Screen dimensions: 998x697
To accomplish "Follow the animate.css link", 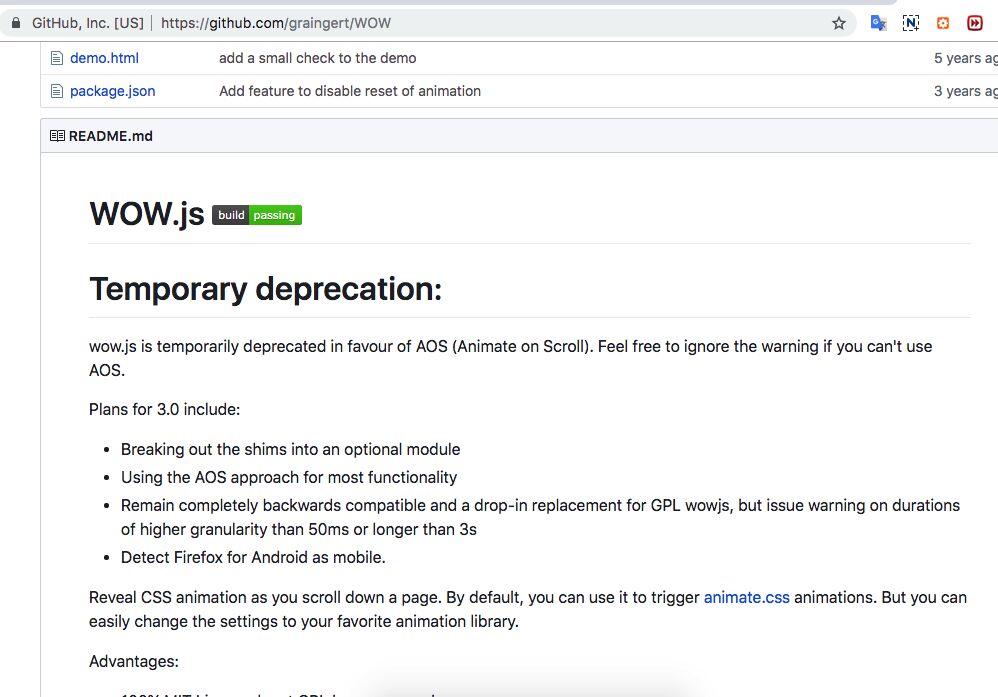I will (x=747, y=598).
